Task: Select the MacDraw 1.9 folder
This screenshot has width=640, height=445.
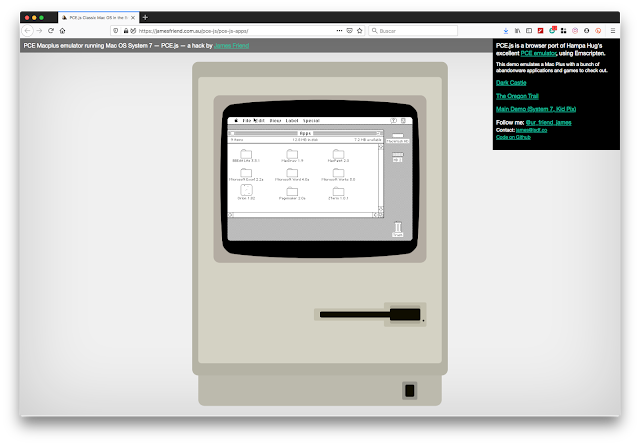Action: [292, 156]
